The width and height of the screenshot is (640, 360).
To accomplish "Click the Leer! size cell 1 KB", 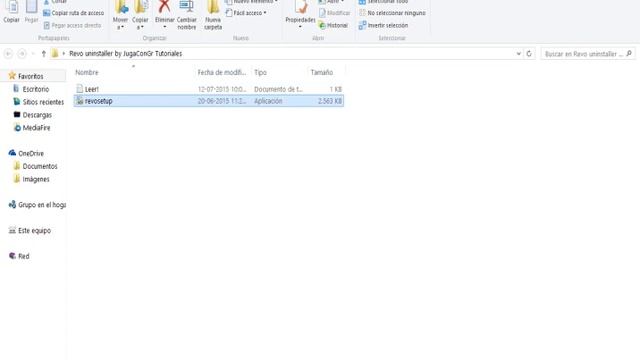I will (x=336, y=89).
